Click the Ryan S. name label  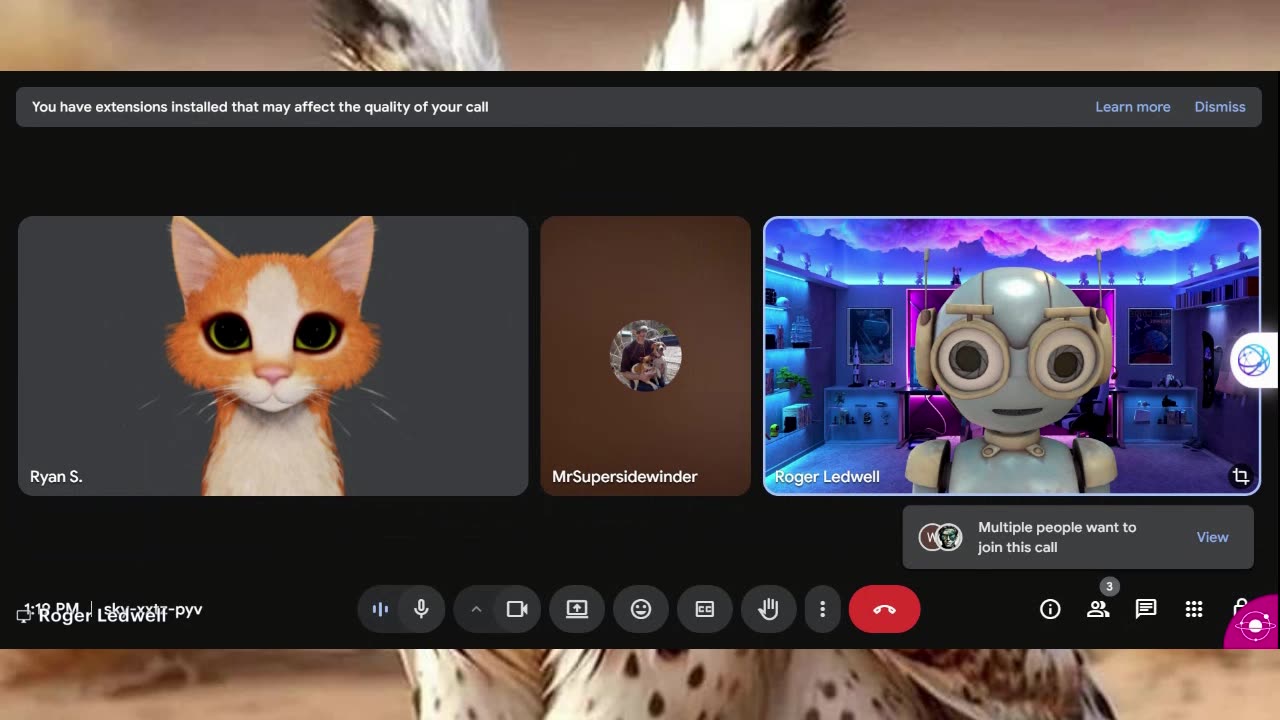coord(56,477)
